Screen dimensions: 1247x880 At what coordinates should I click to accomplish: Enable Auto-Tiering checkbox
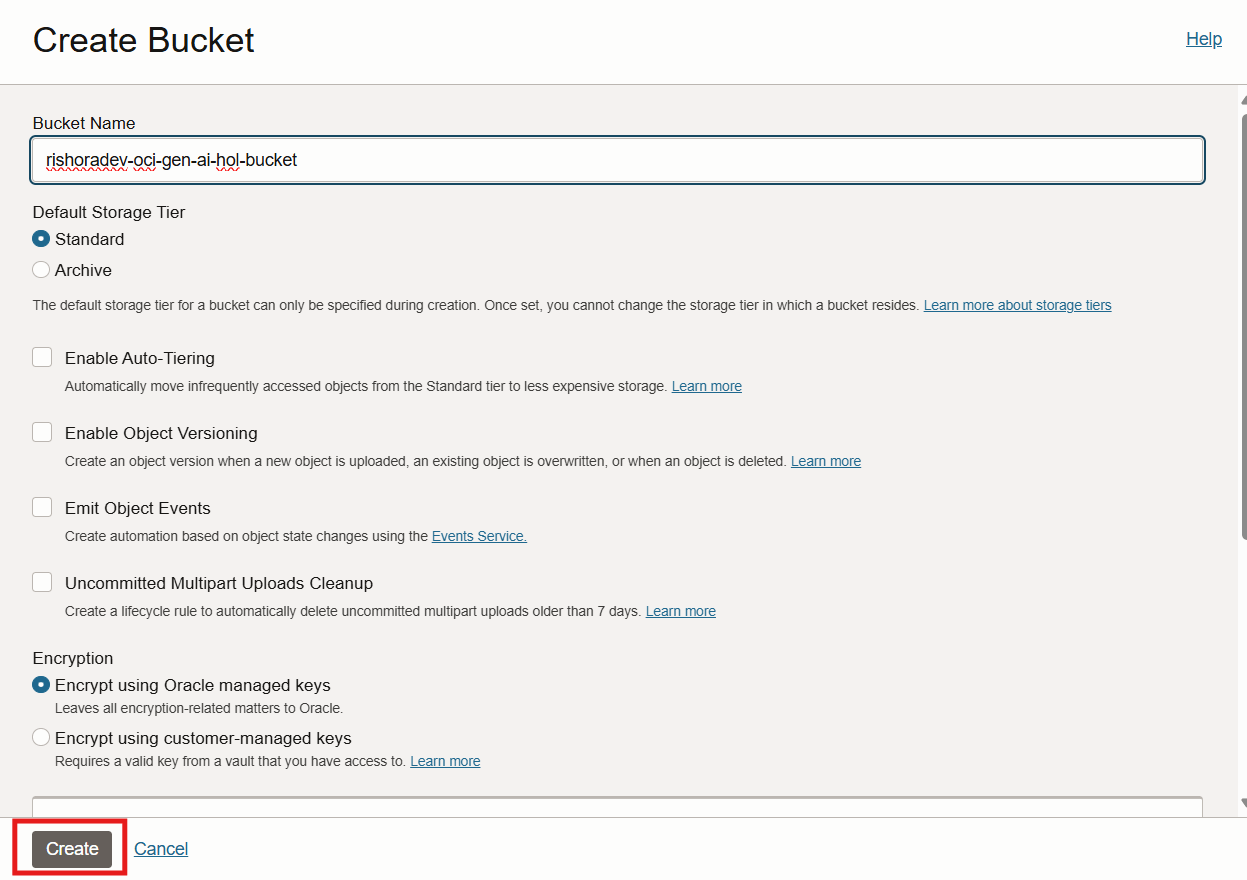[42, 357]
